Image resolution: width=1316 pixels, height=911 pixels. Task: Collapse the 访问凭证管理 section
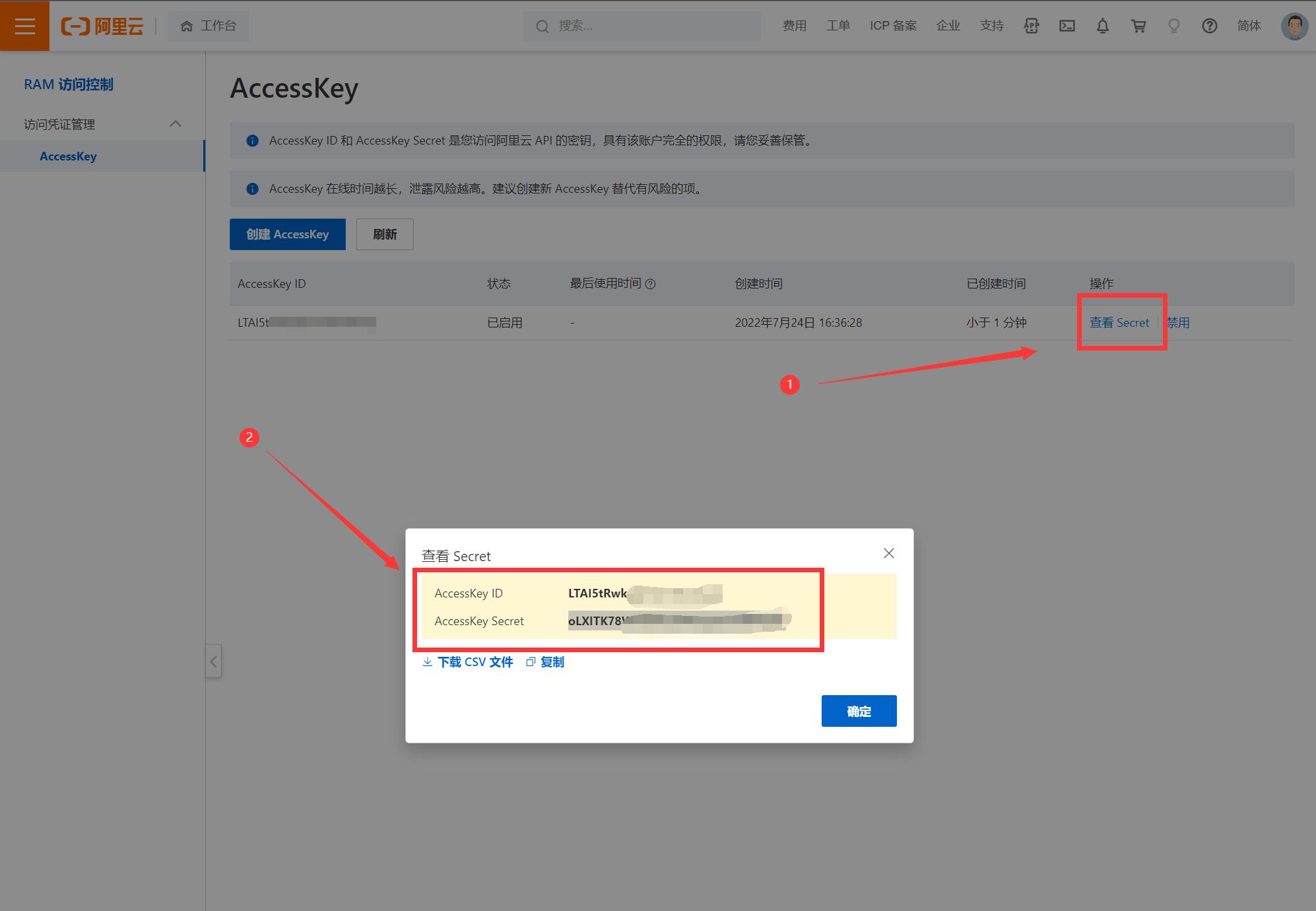point(176,123)
